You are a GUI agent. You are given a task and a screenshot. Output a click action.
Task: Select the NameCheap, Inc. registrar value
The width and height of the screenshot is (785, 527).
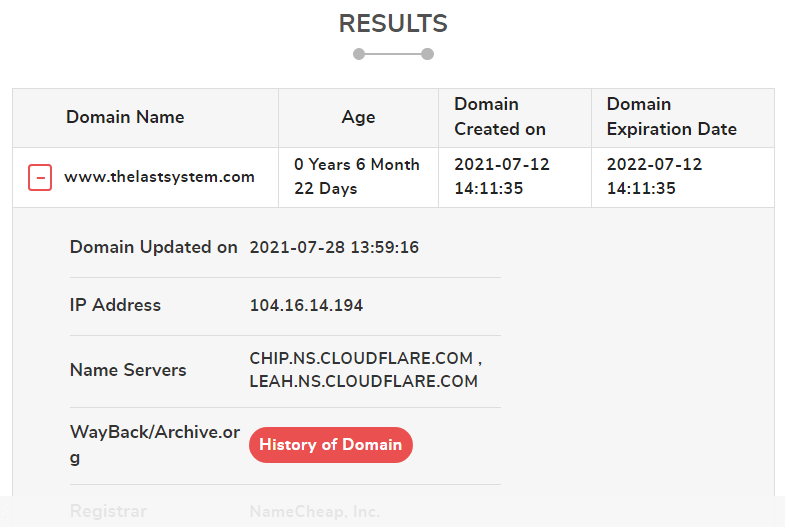pos(315,511)
